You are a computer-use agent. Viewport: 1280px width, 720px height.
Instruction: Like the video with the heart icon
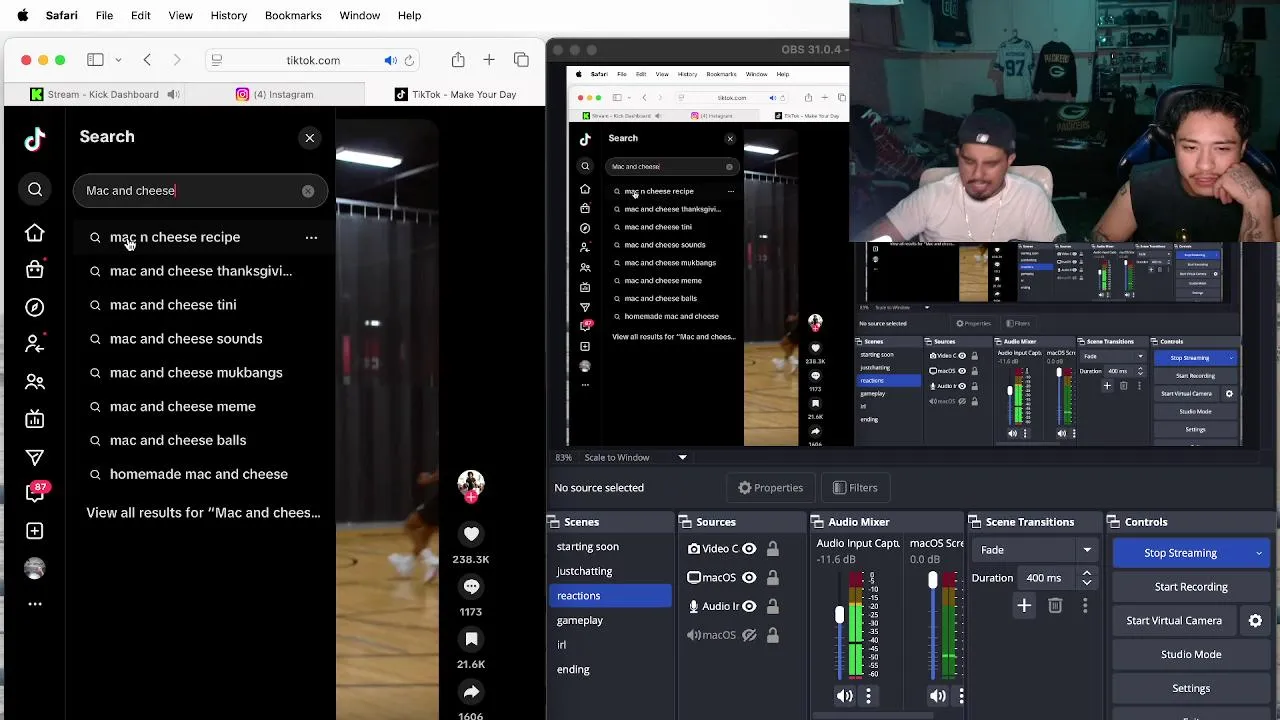coord(471,534)
